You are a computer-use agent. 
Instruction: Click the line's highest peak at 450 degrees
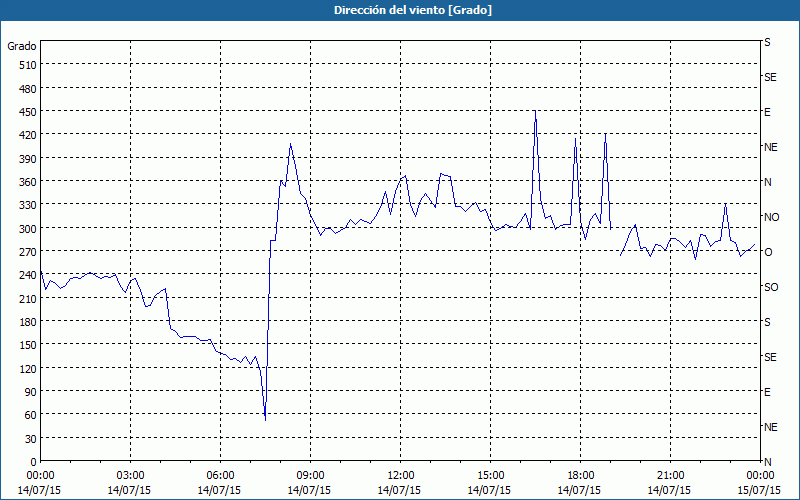point(535,111)
